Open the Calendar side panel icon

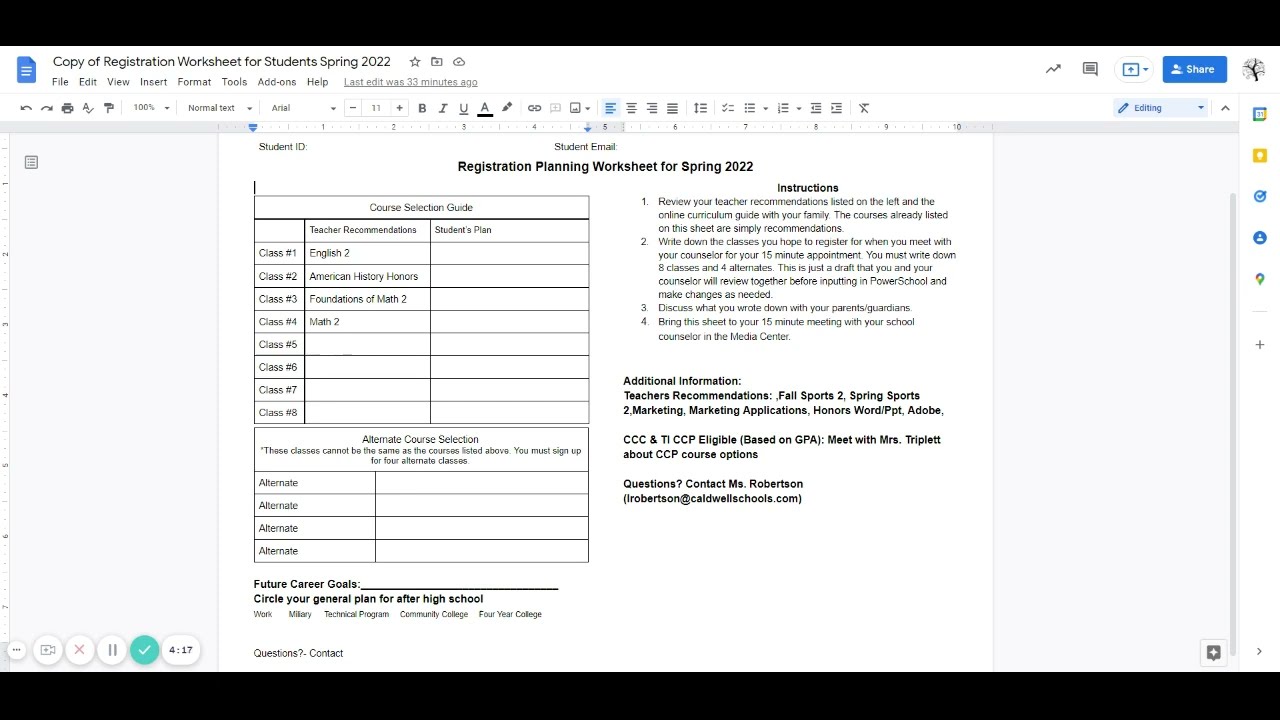(1260, 114)
